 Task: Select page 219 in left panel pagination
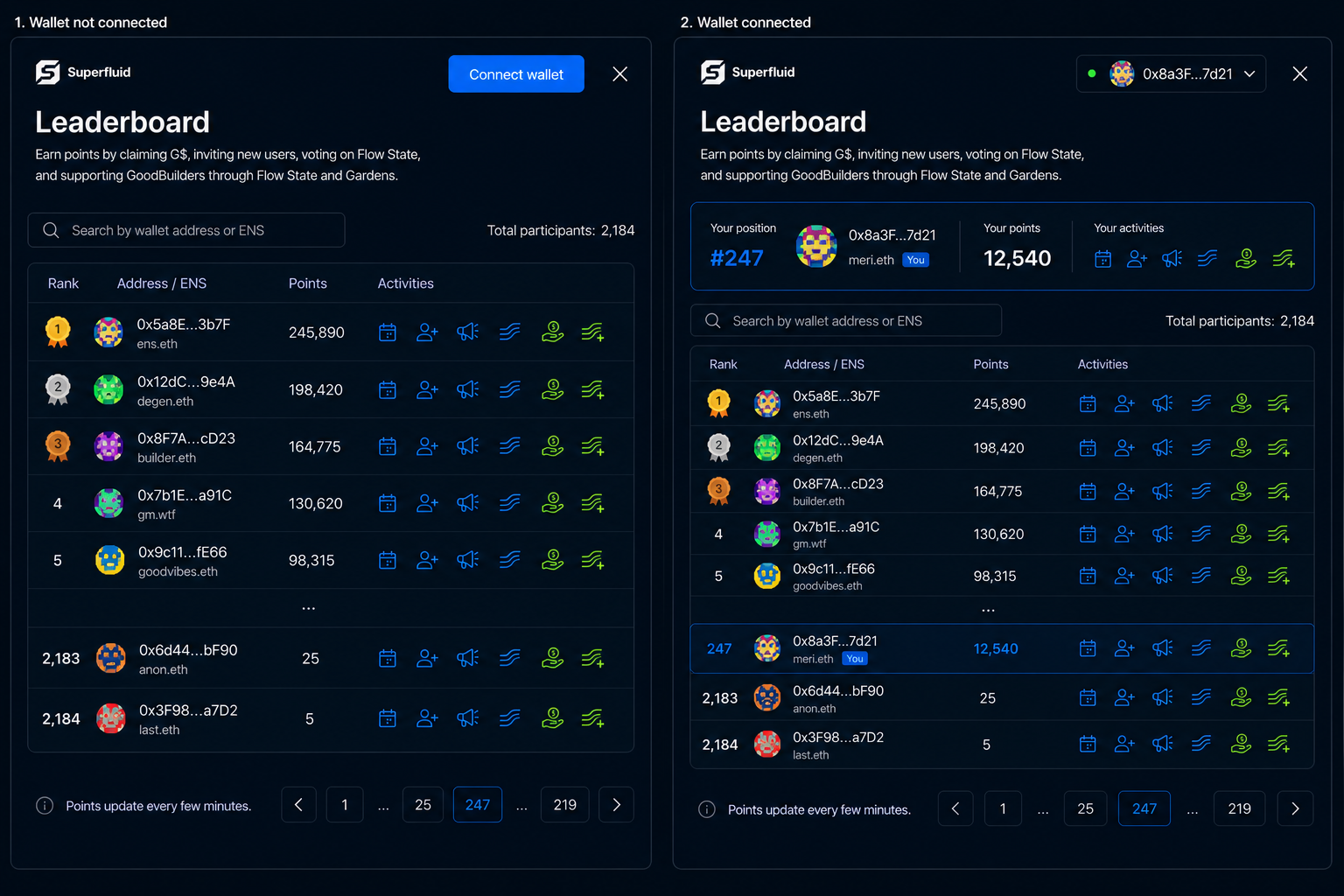pos(565,805)
